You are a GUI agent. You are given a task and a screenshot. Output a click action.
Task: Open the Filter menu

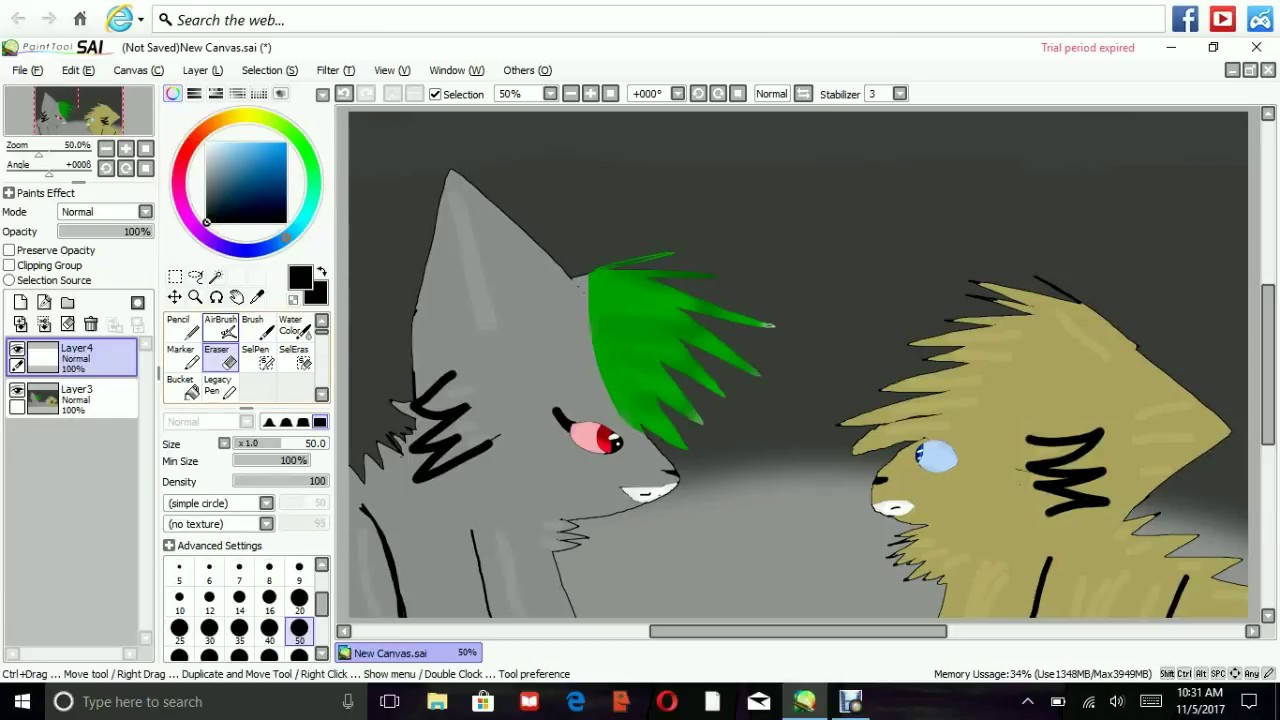tap(335, 70)
